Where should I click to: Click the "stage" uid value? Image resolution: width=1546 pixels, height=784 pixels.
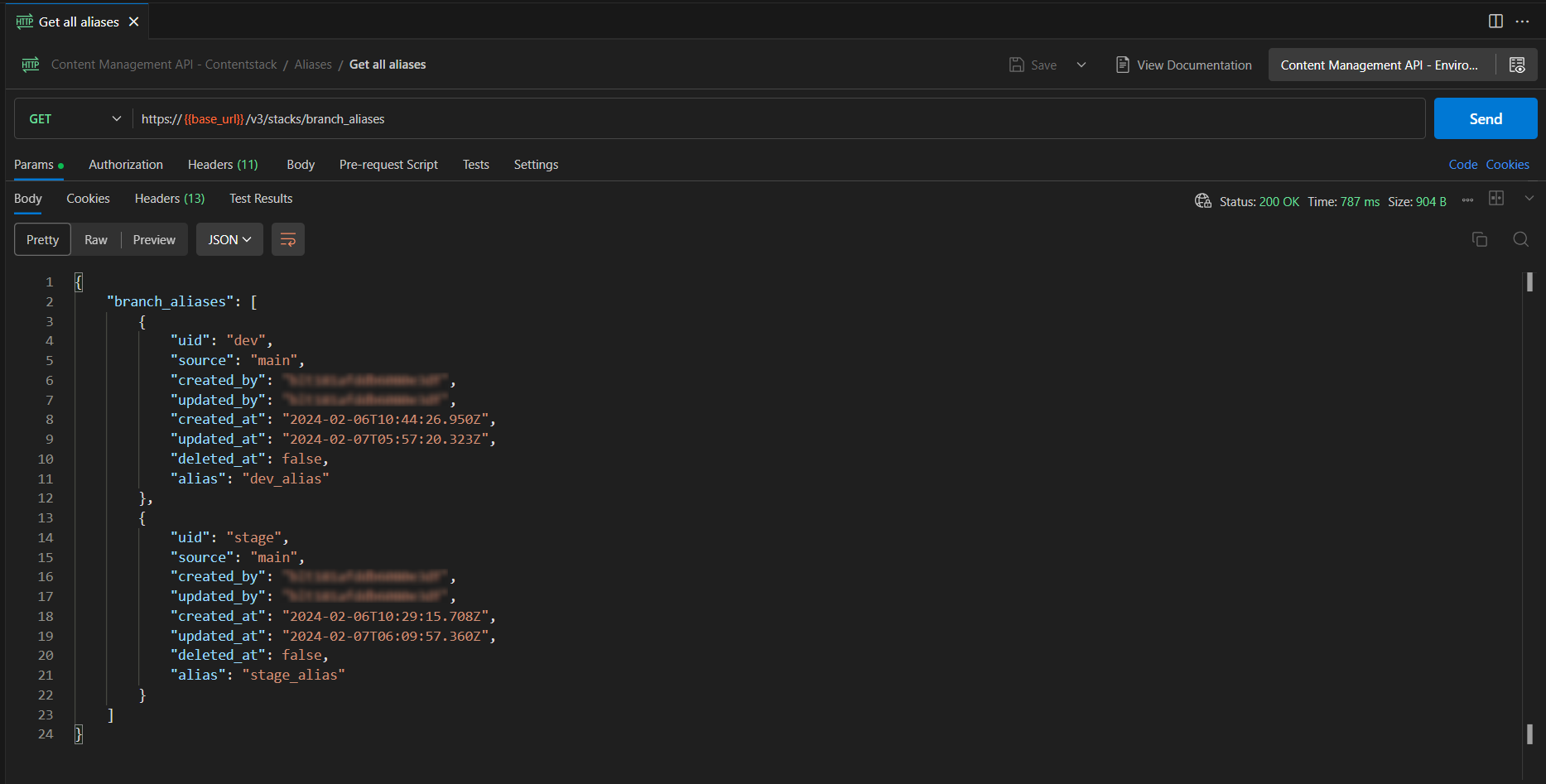coord(254,537)
